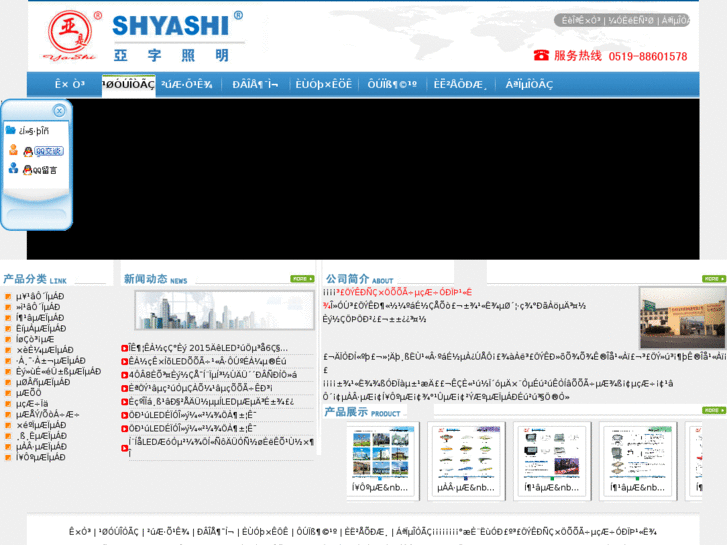This screenshot has width=727, height=545.
Task: Open the skyline banner image under 新闻动态
Action: [x=224, y=310]
